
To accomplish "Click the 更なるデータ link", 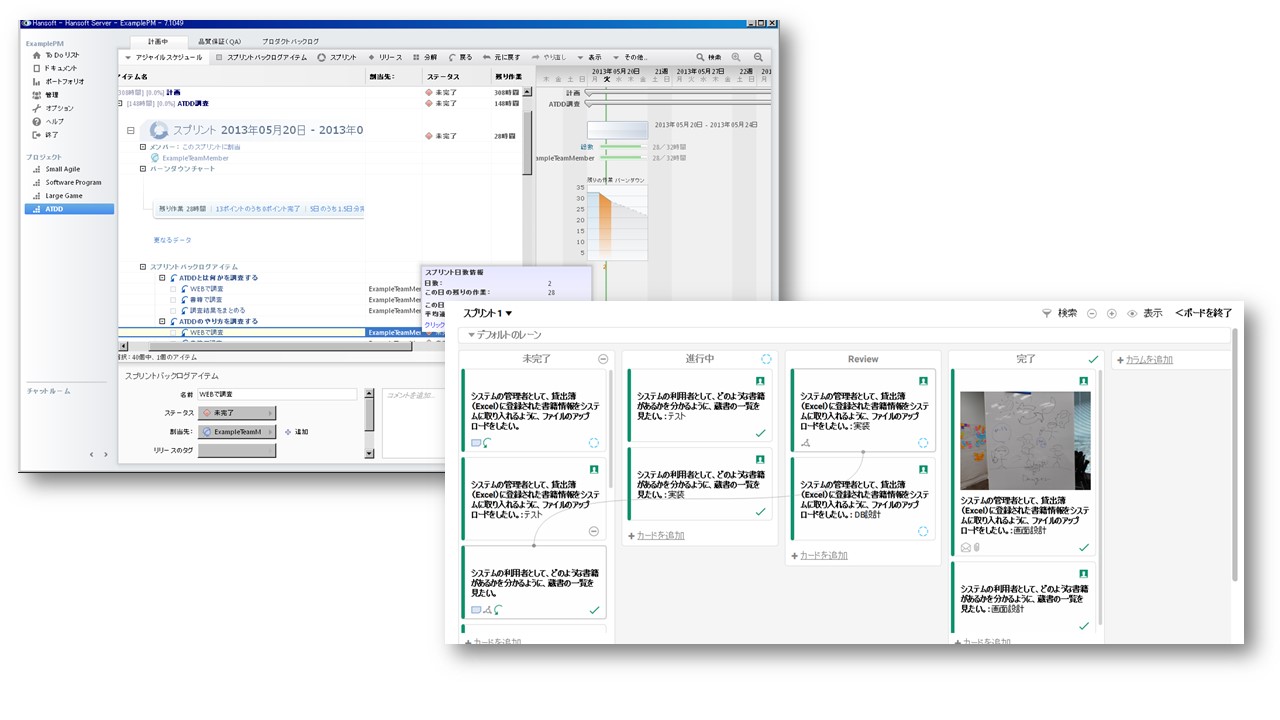I will pyautogui.click(x=172, y=240).
